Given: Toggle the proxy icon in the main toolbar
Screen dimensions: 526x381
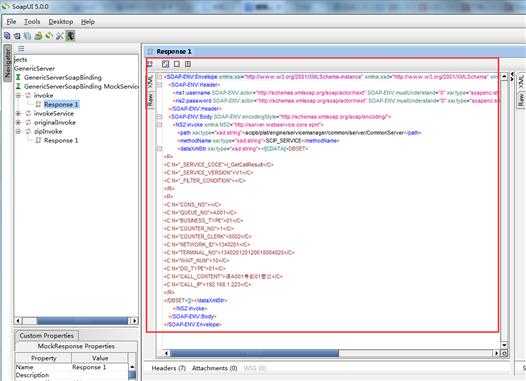Looking at the screenshot, I should [x=70, y=36].
